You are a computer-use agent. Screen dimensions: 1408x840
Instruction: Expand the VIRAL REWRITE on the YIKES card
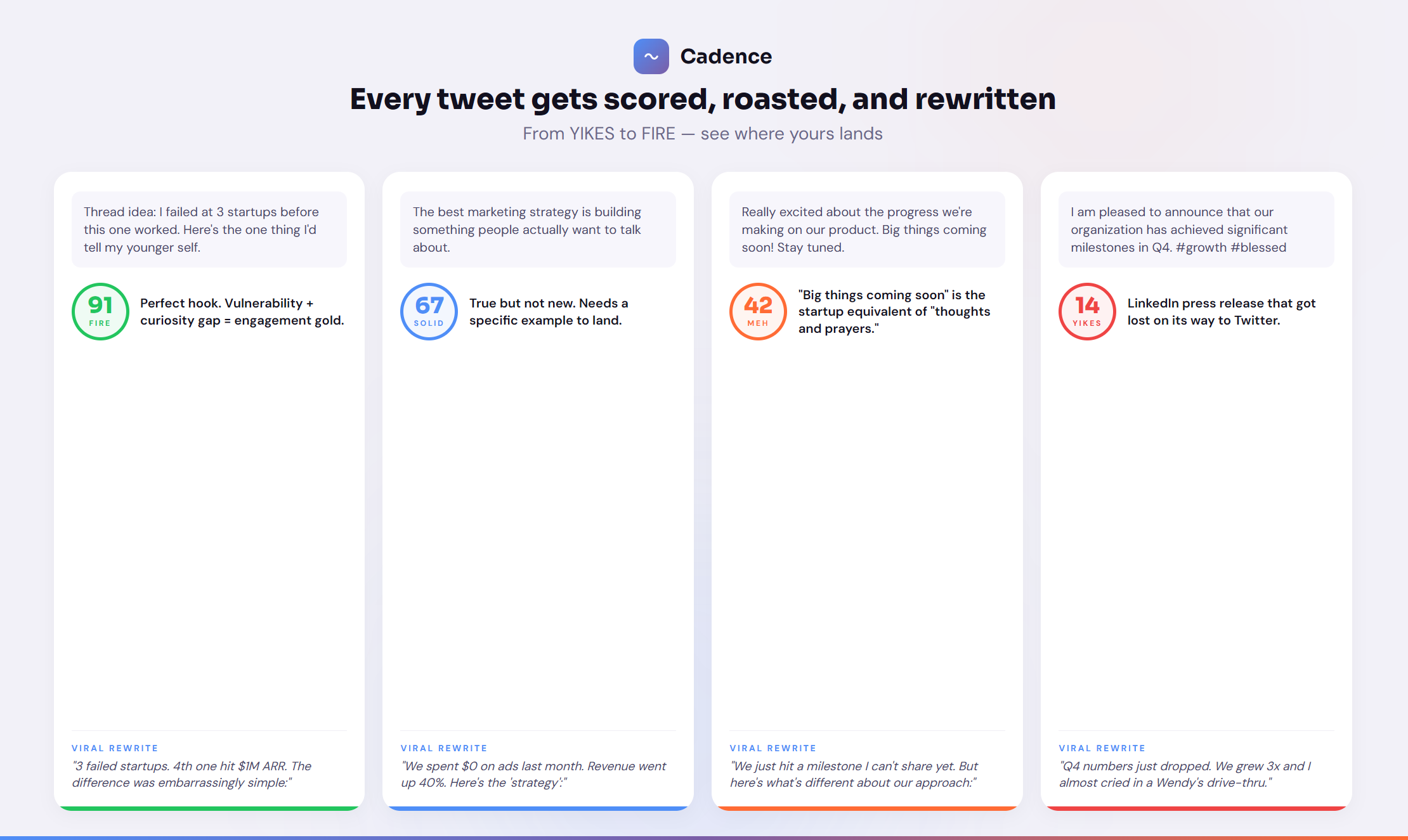[x=1102, y=748]
